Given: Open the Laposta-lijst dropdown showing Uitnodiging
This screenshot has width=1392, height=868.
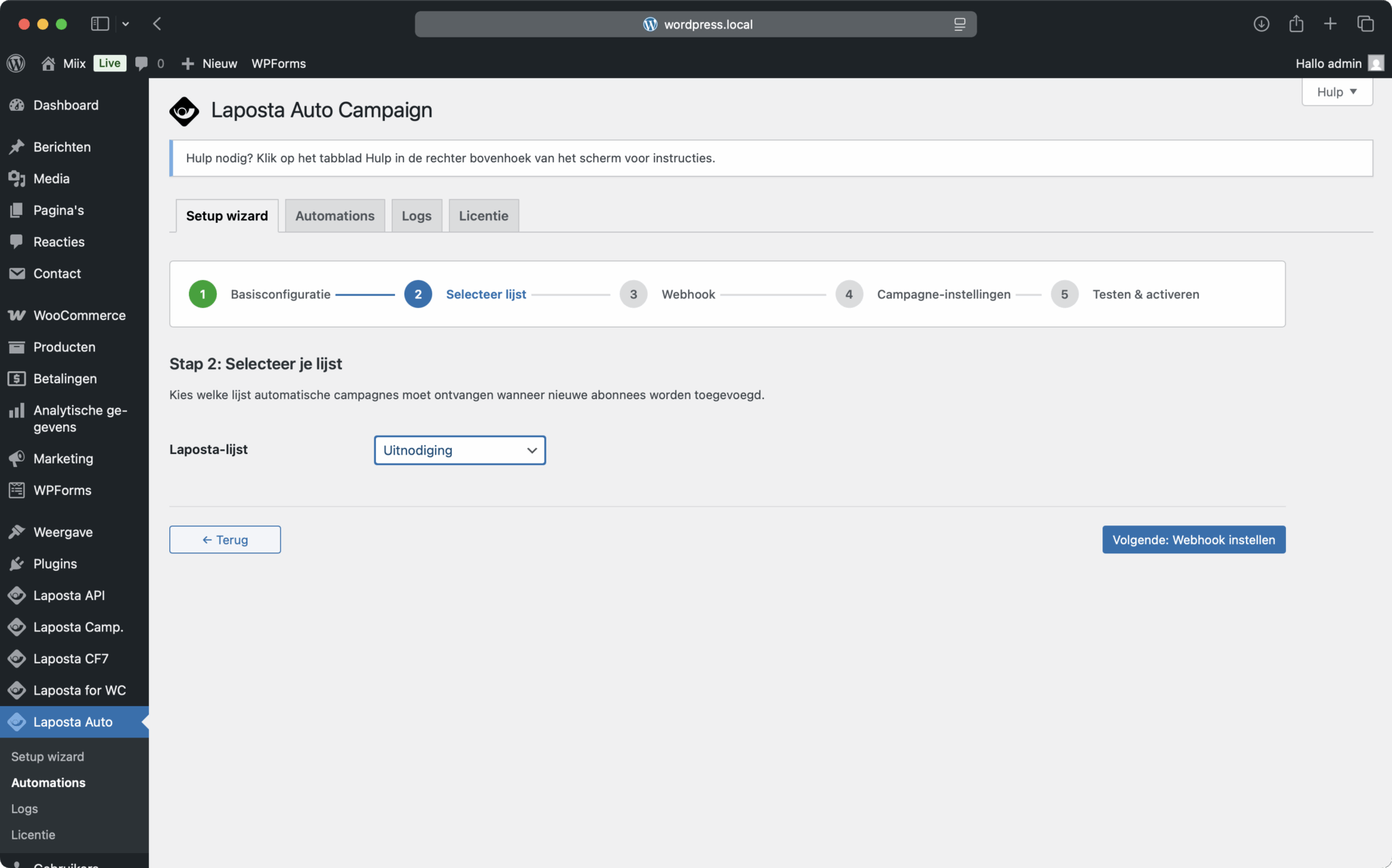Looking at the screenshot, I should coord(459,450).
